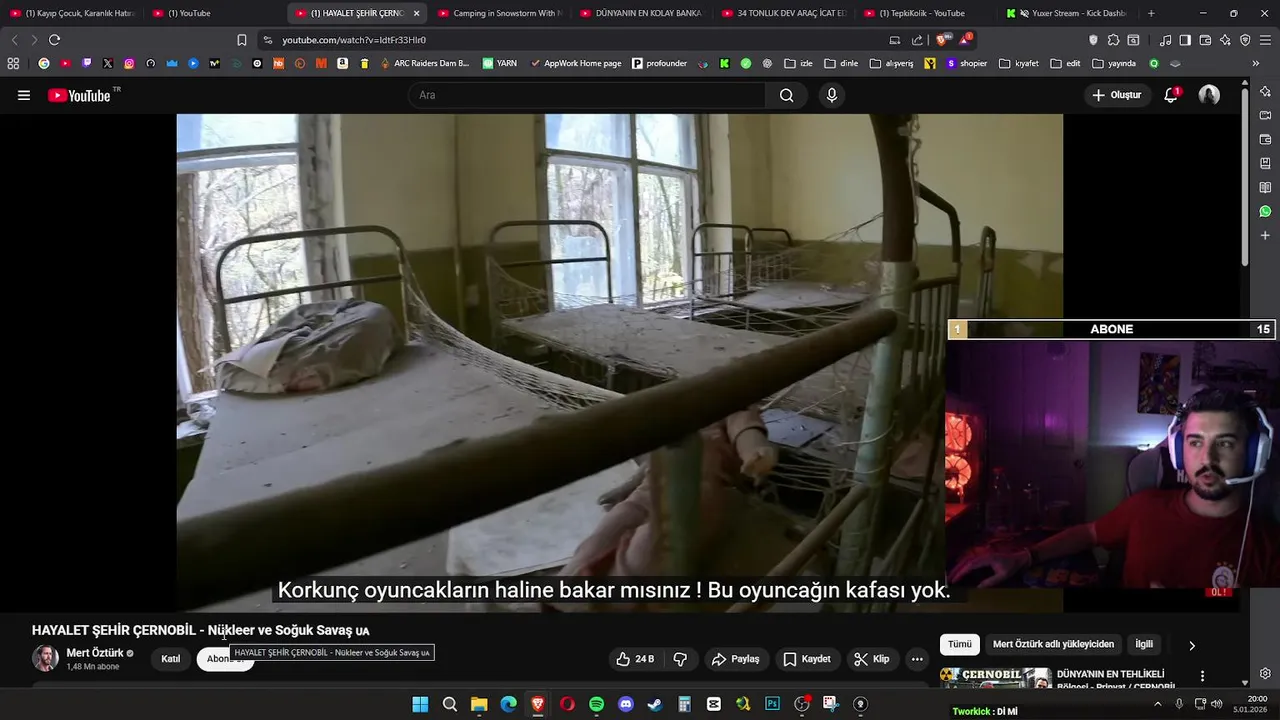Screen dimensions: 1280x720
Task: Open the YouTube settings gear at bottom right
Action: (x=1265, y=673)
